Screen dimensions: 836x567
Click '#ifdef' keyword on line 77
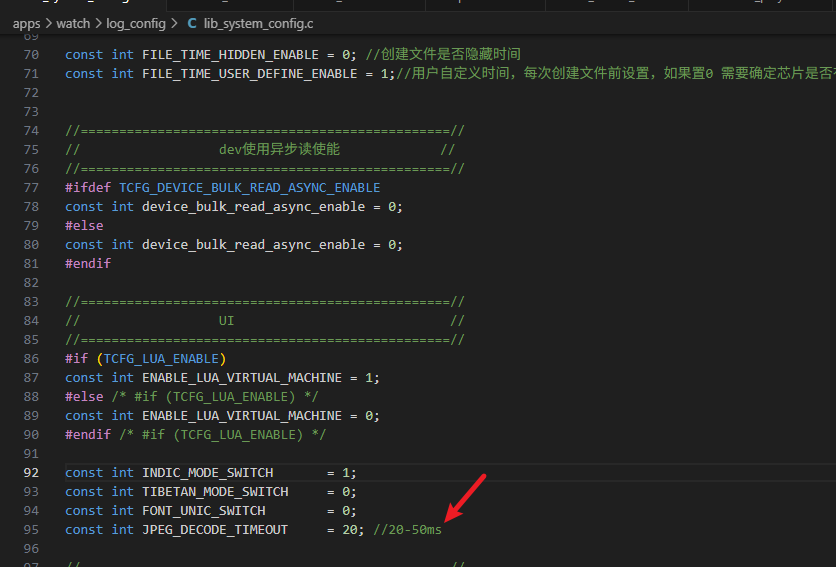88,188
